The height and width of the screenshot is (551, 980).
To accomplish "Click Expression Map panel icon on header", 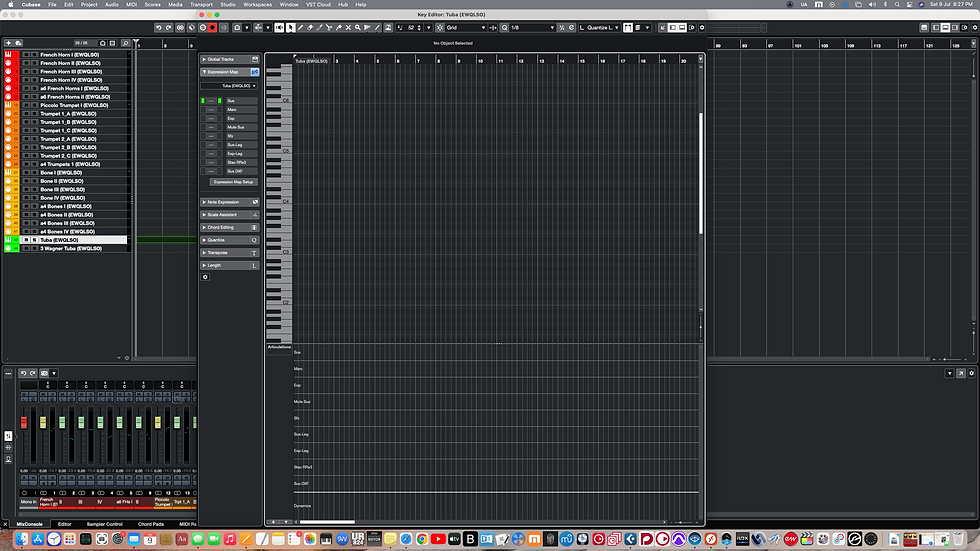I will click(254, 72).
